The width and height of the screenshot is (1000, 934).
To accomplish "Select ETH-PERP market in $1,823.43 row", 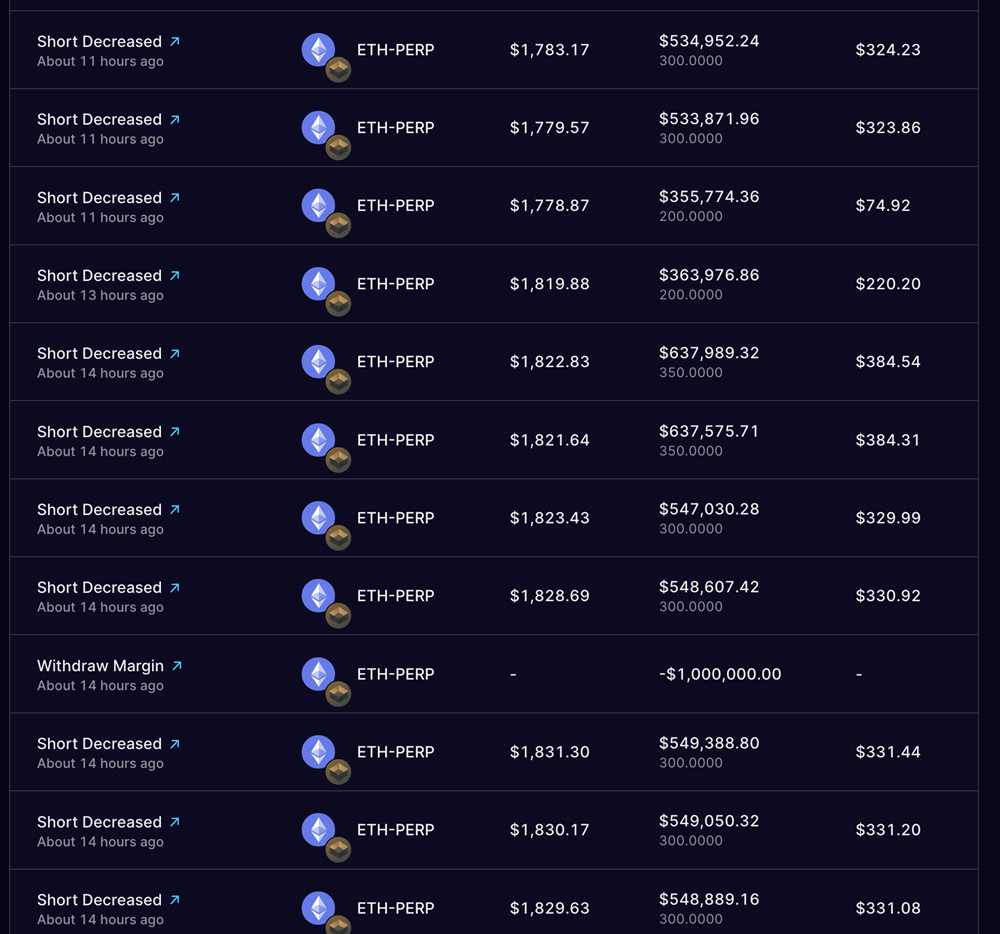I will [395, 518].
